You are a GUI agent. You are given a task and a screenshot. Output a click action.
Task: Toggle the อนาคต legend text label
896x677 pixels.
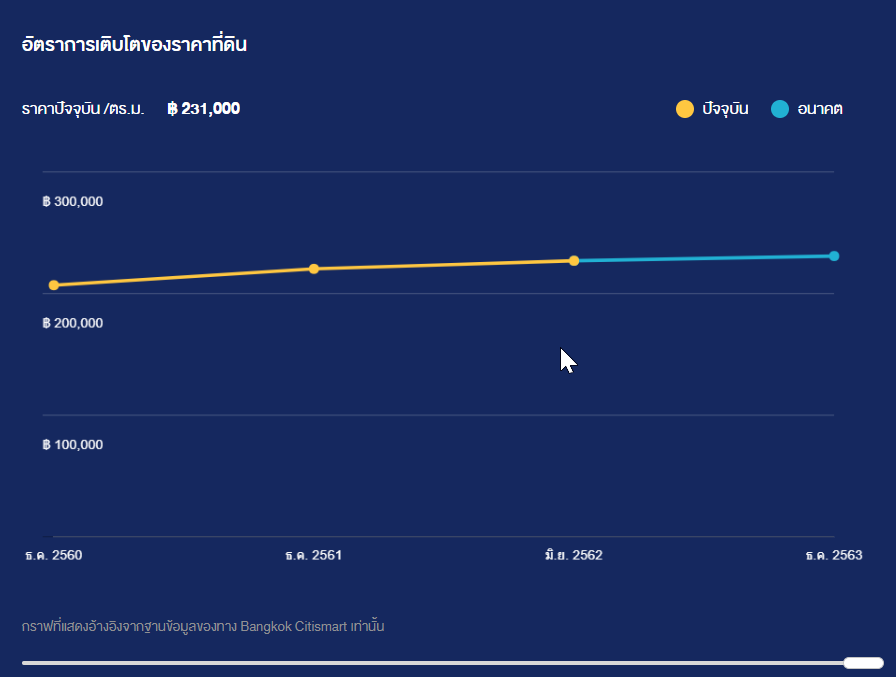tap(820, 109)
